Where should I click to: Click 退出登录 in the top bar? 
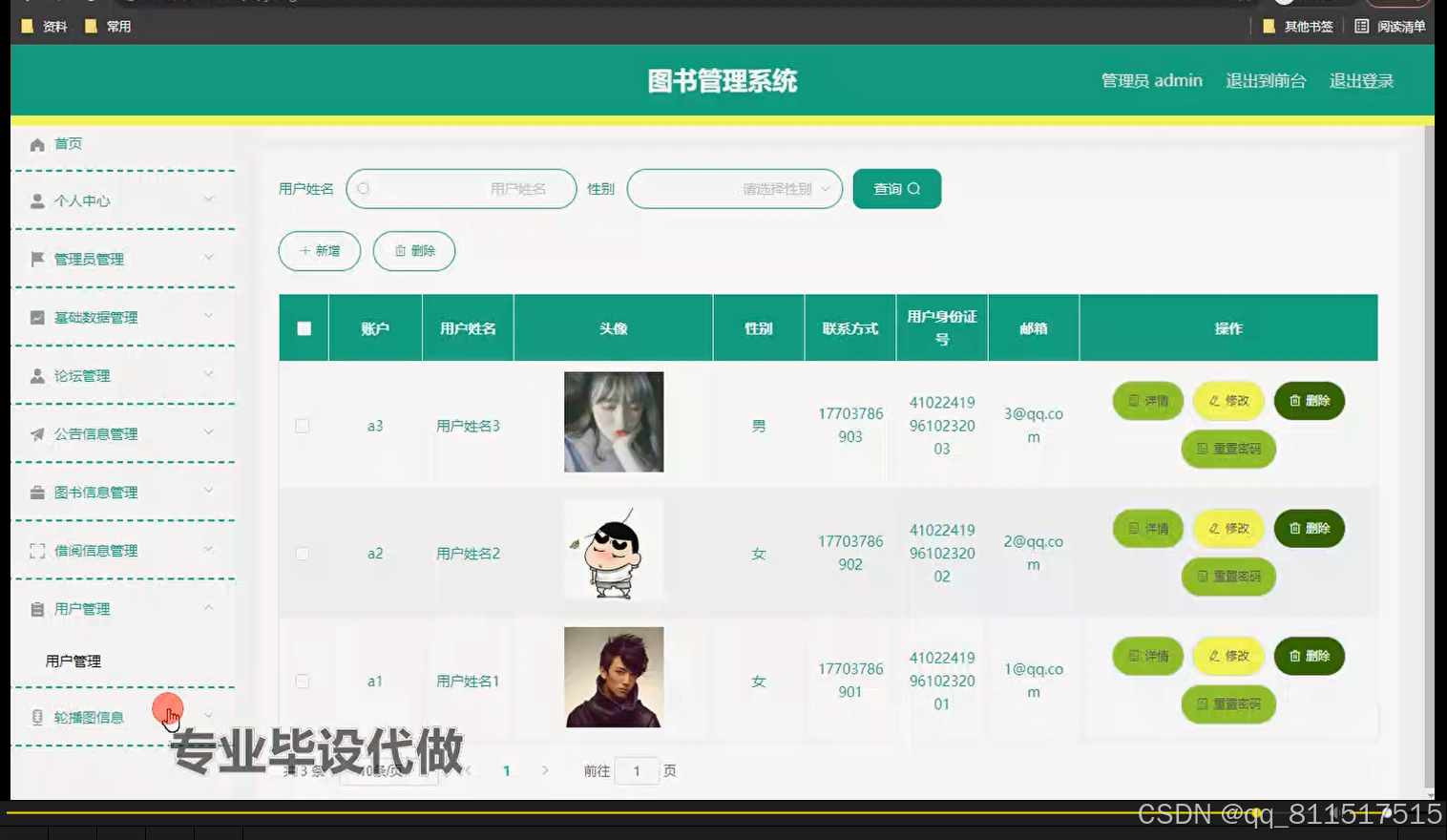(1361, 80)
